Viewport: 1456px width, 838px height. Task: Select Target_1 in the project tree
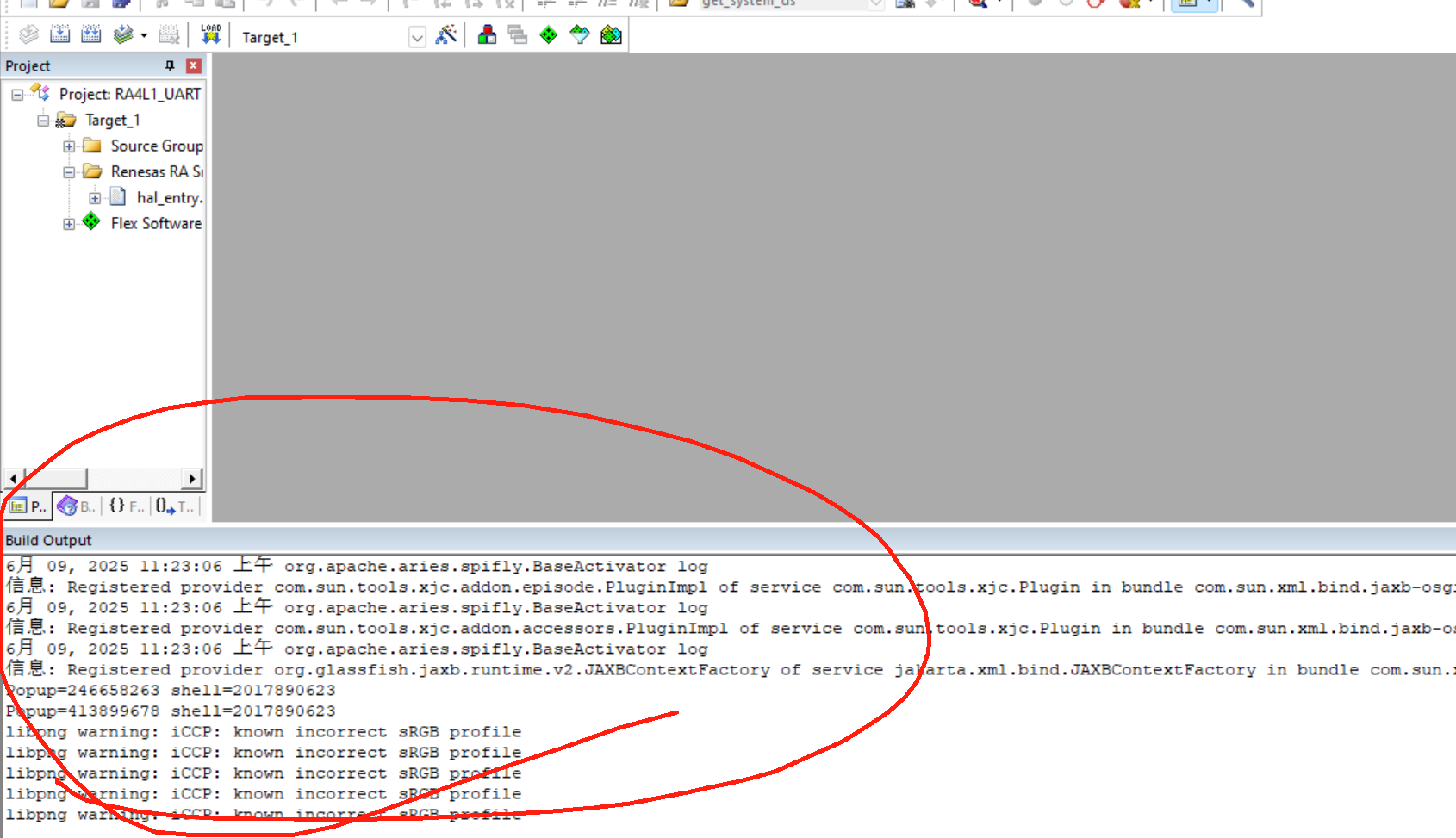pyautogui.click(x=112, y=120)
